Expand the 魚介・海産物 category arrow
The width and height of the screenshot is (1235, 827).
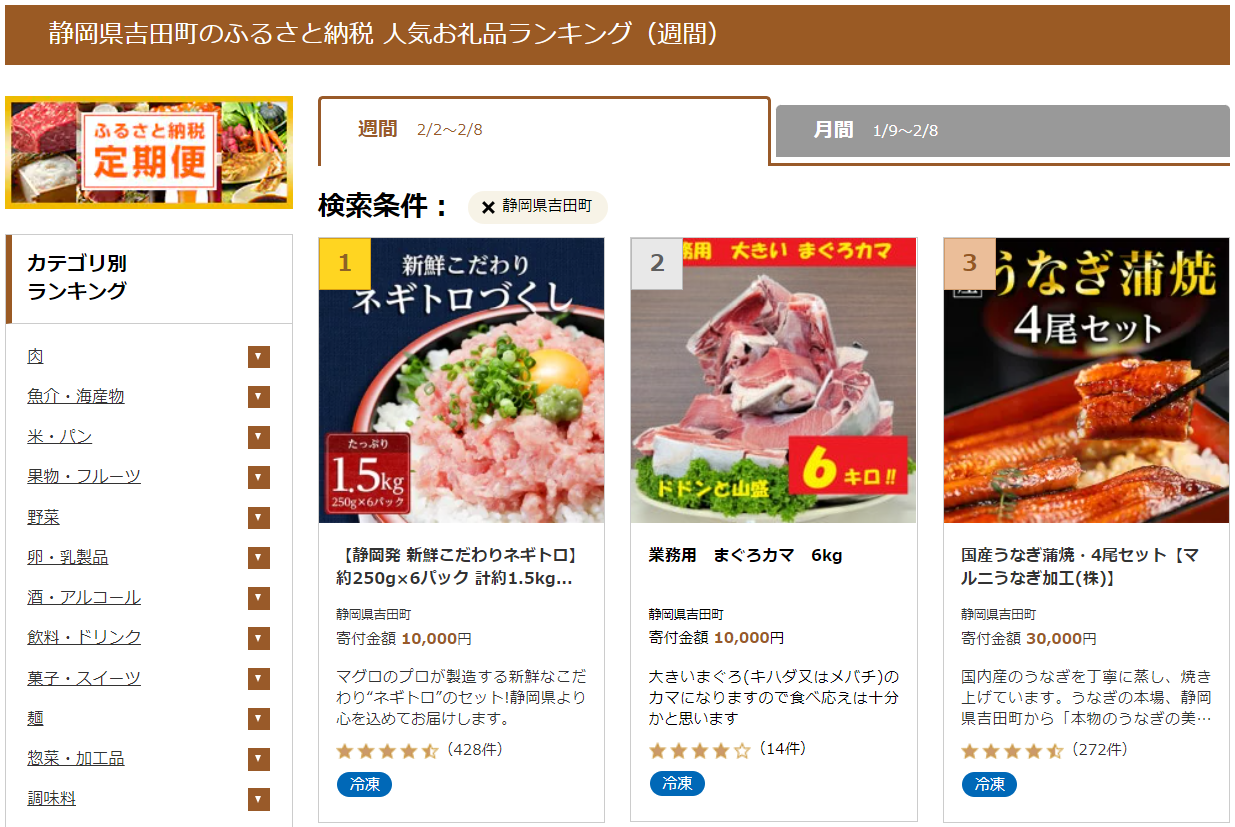click(259, 397)
